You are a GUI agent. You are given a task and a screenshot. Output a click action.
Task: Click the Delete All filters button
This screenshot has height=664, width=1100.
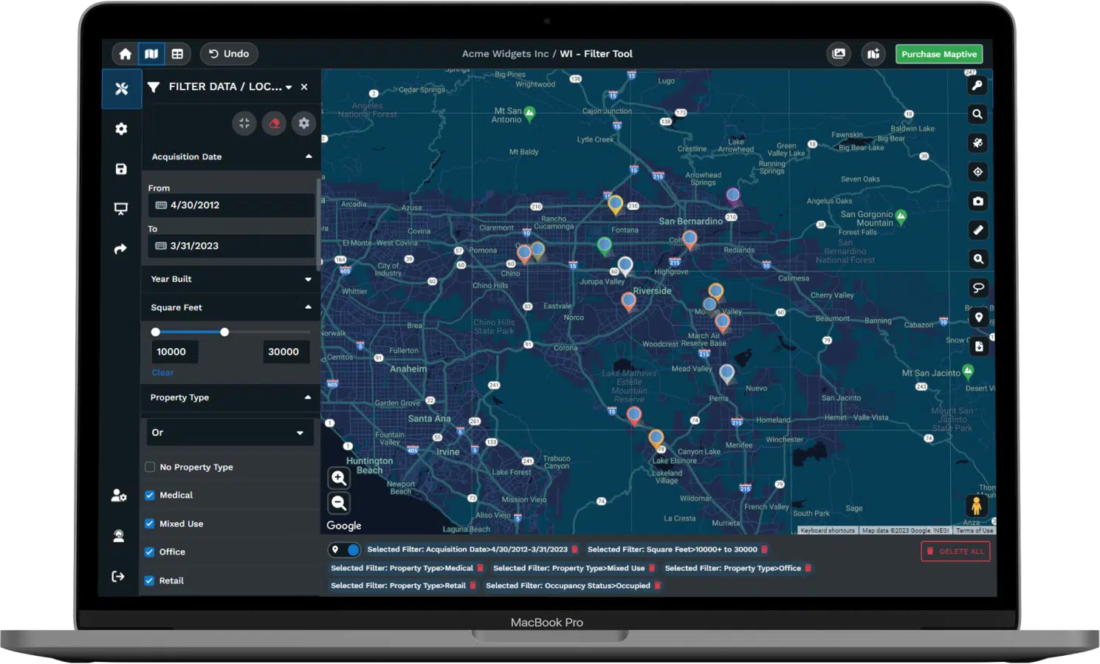pyautogui.click(x=955, y=551)
